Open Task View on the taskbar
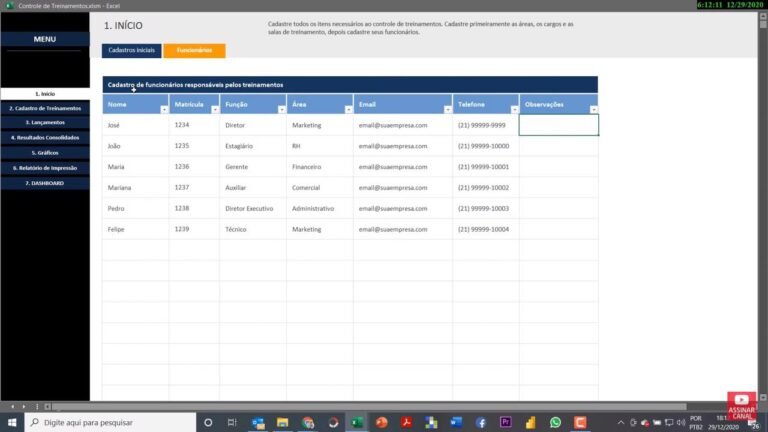 232,422
